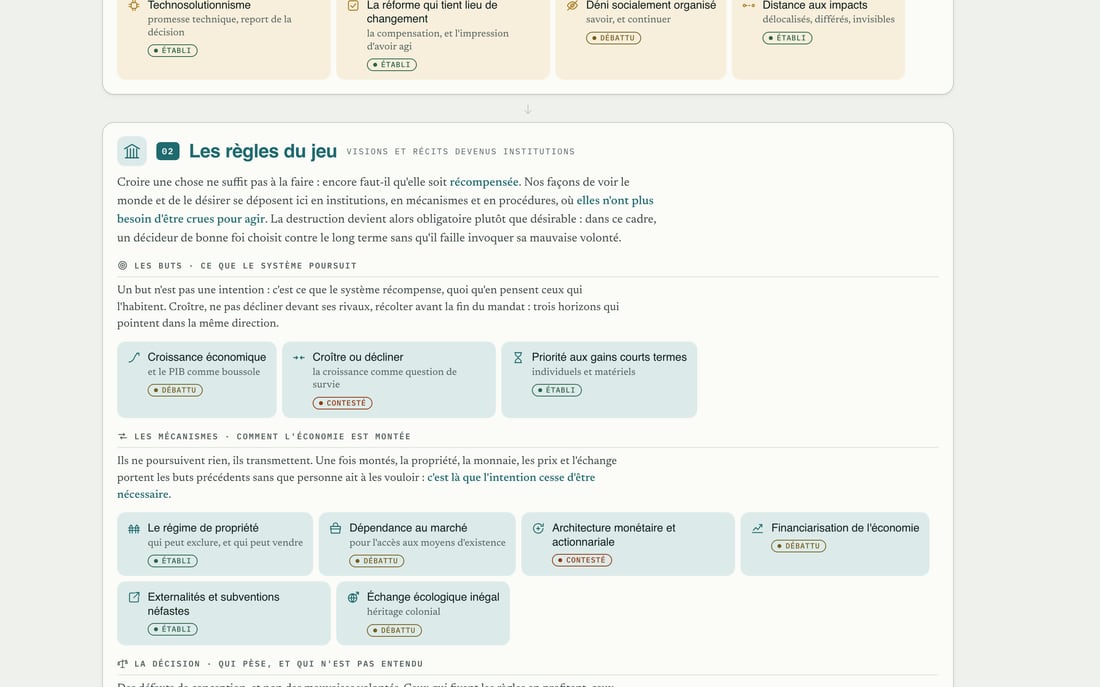
Task: Click the basket icon on Dépendance au marché
Action: click(335, 528)
